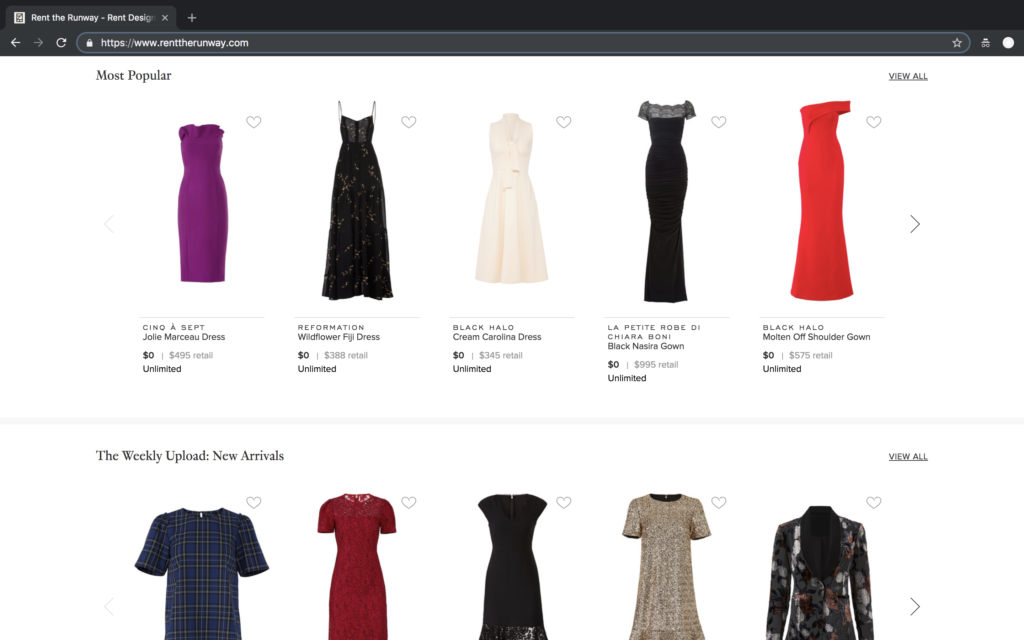
Task: Favorite the red lace dress with heart
Action: point(409,502)
